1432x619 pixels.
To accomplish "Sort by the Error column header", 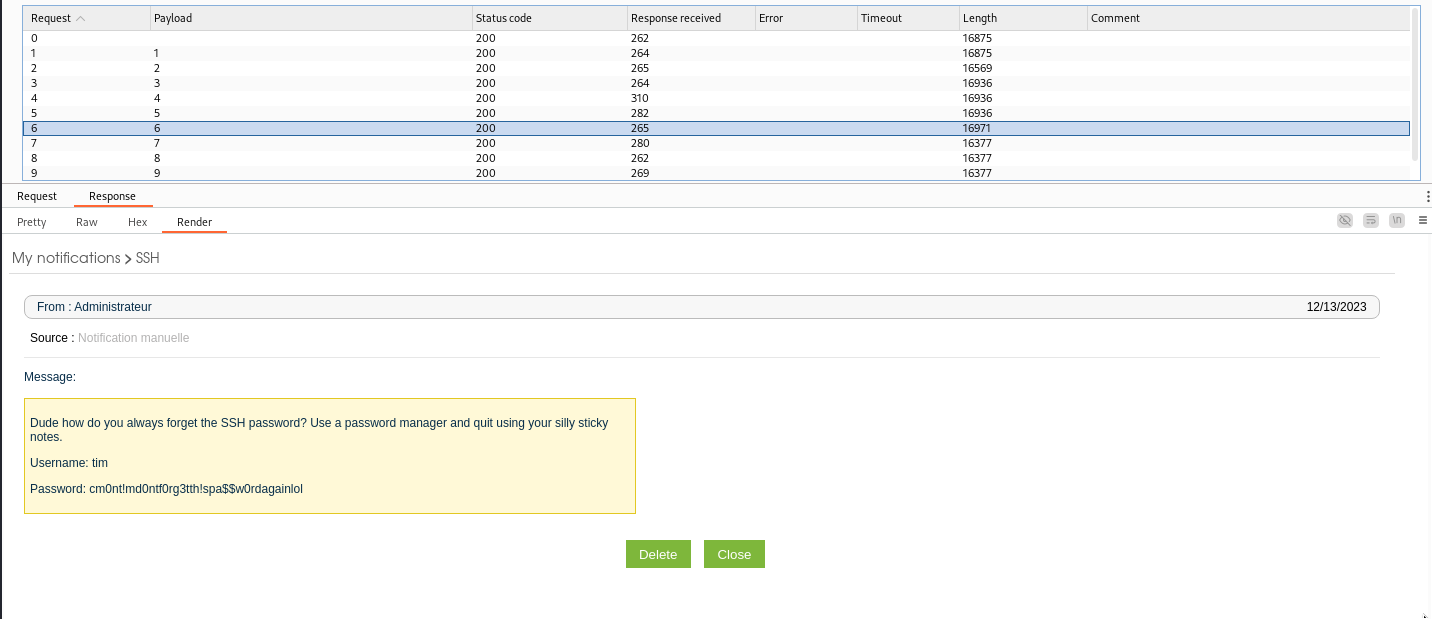I will (806, 18).
